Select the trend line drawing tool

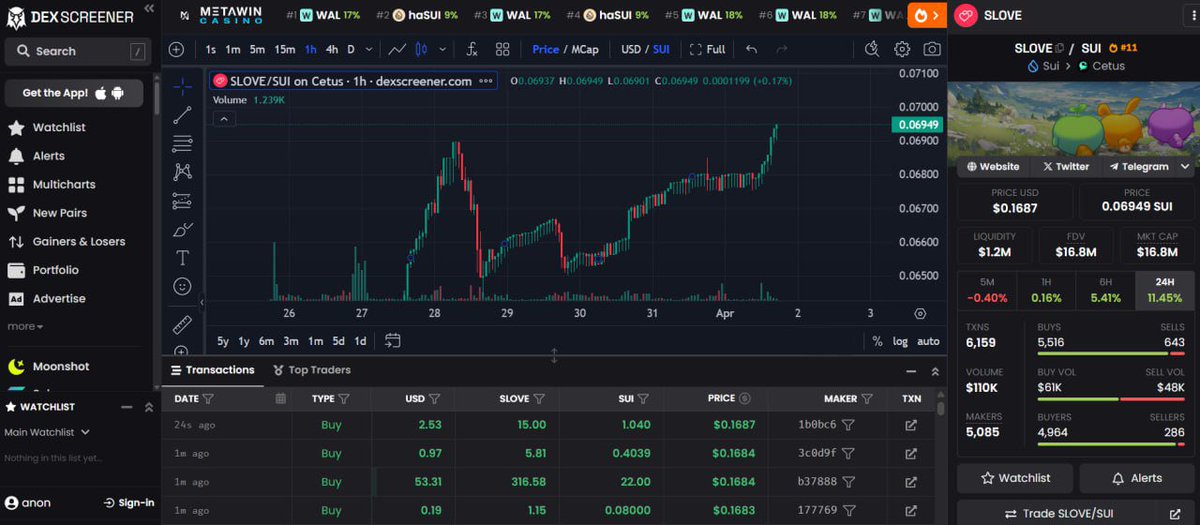pos(182,116)
